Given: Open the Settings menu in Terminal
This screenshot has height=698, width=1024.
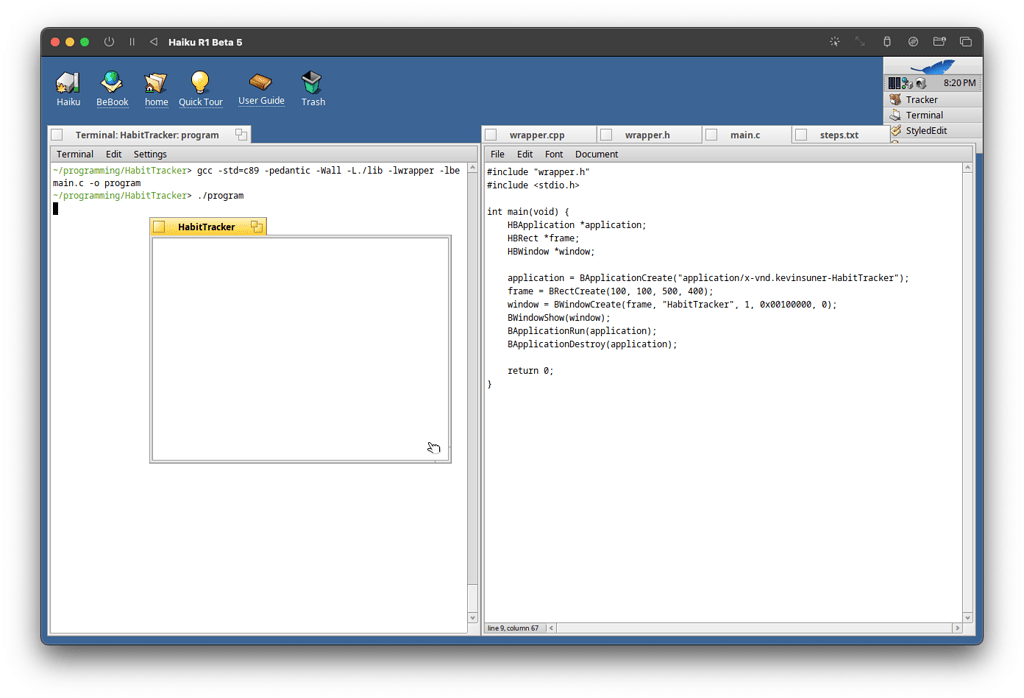Looking at the screenshot, I should [150, 154].
